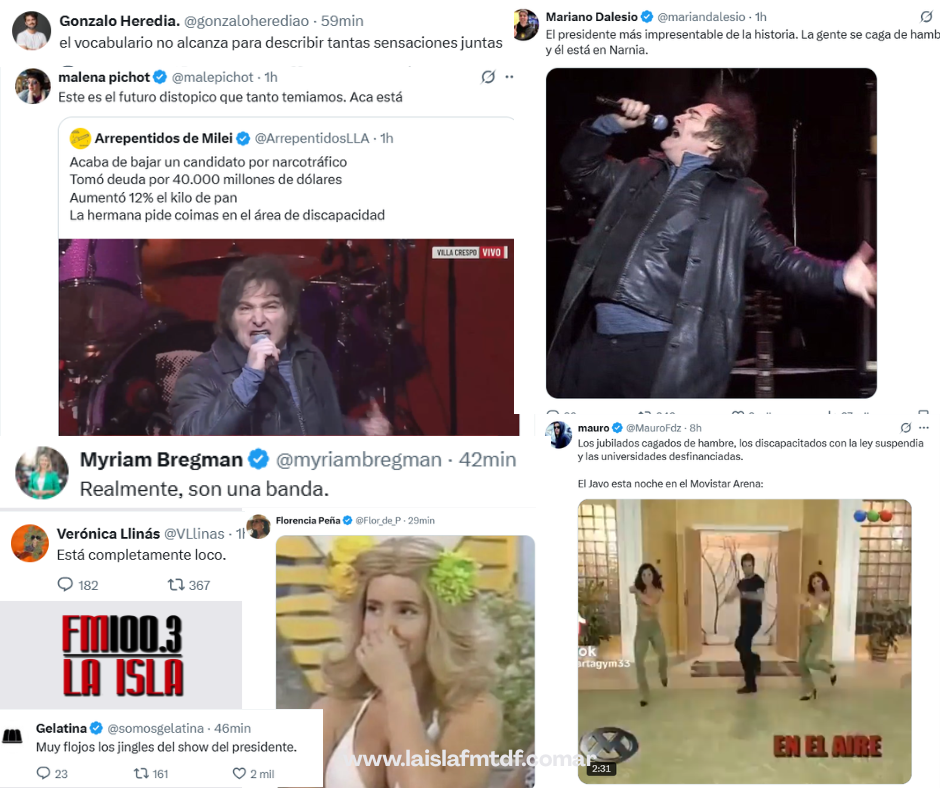Click the reply icon showing 23 comments
Viewport: 940px width, 788px height.
pos(44,772)
